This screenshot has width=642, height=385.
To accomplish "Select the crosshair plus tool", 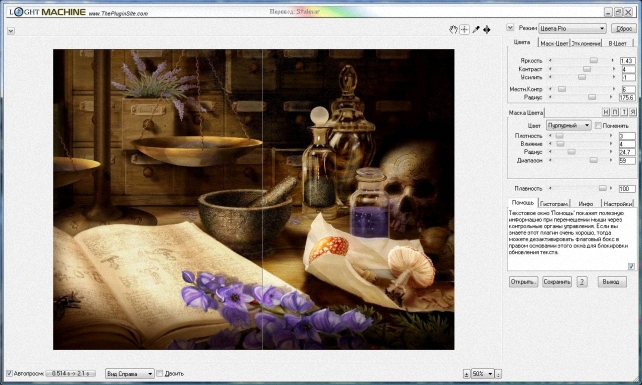I will [x=464, y=29].
